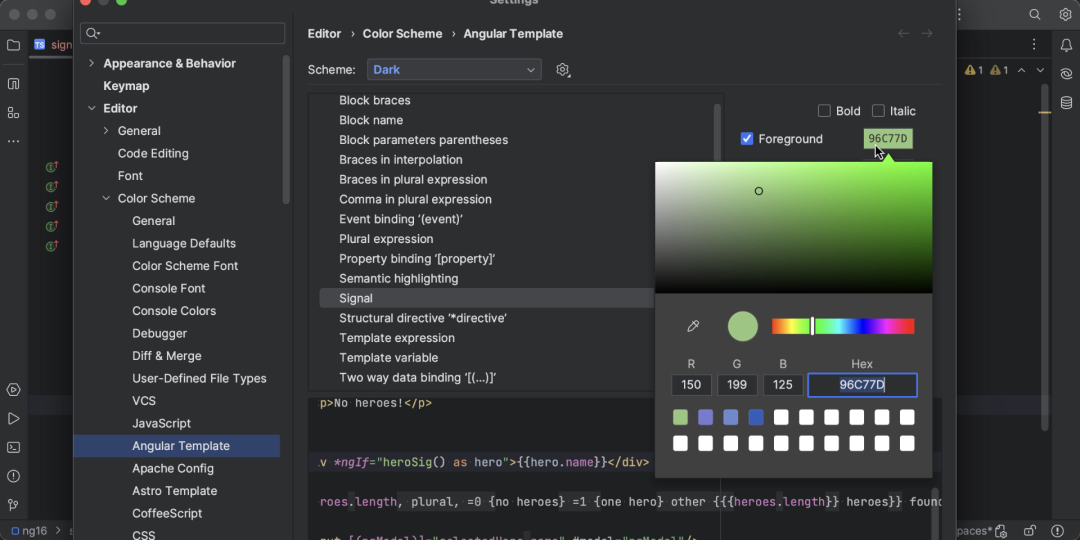Open the Notifications bell icon
The height and width of the screenshot is (540, 1080).
[x=1066, y=45]
